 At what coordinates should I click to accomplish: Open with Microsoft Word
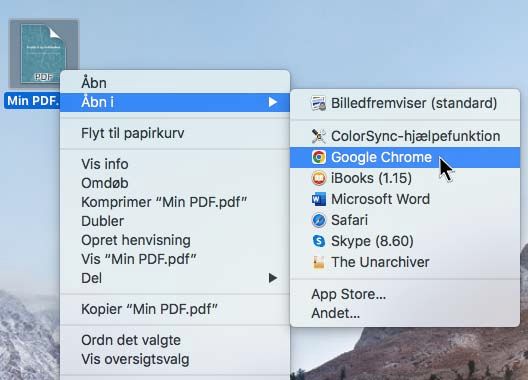tap(405, 199)
